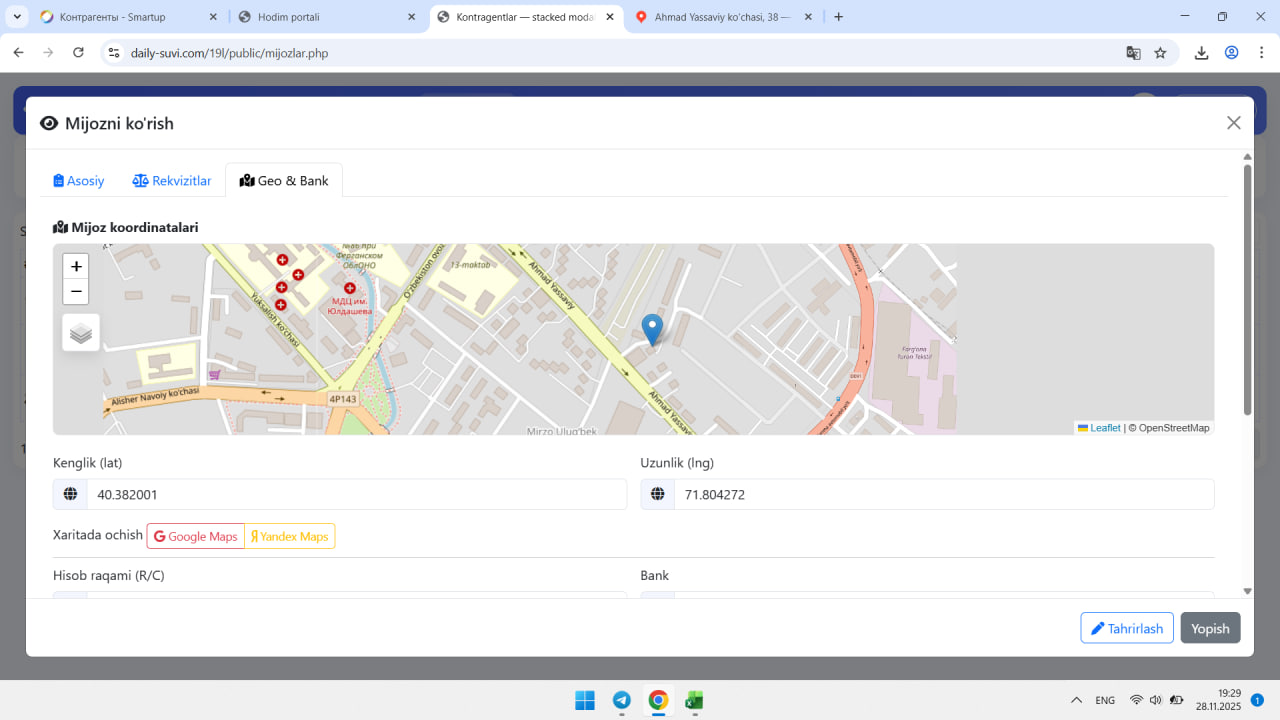
Task: Open the map layers control
Action: point(81,333)
